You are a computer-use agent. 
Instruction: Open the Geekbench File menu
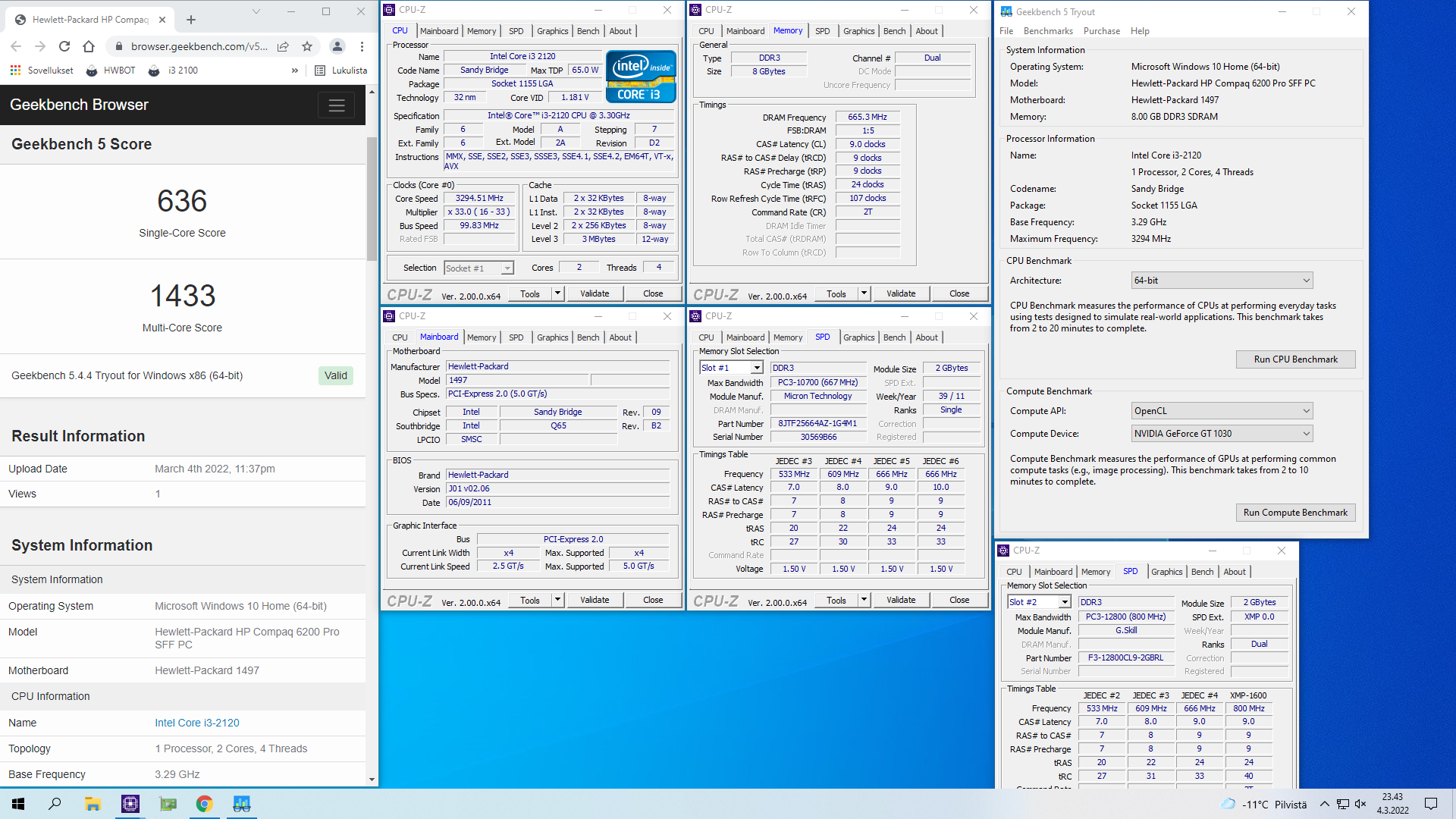1006,31
